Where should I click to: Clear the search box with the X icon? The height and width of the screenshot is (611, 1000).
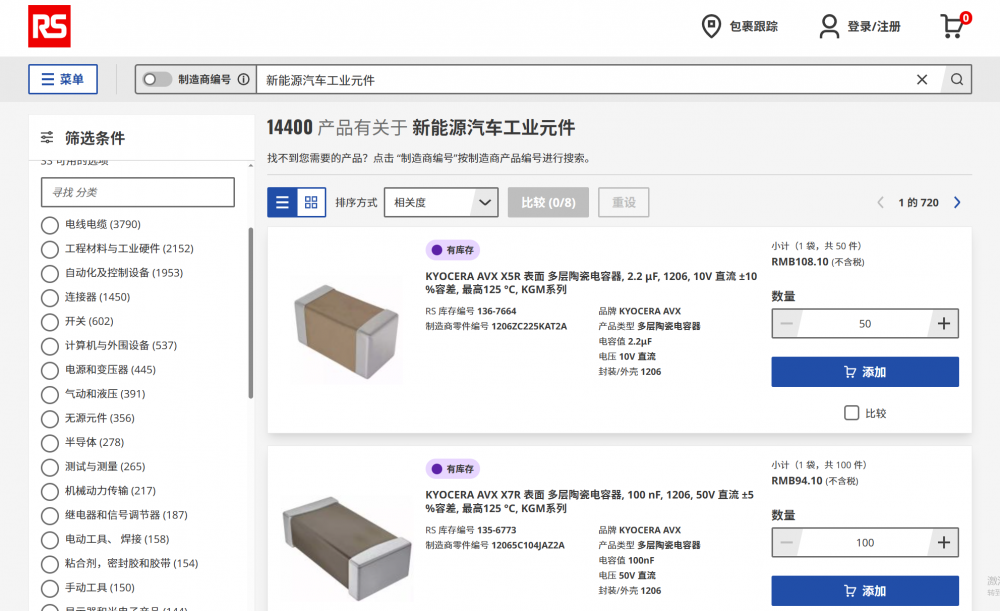click(x=922, y=79)
